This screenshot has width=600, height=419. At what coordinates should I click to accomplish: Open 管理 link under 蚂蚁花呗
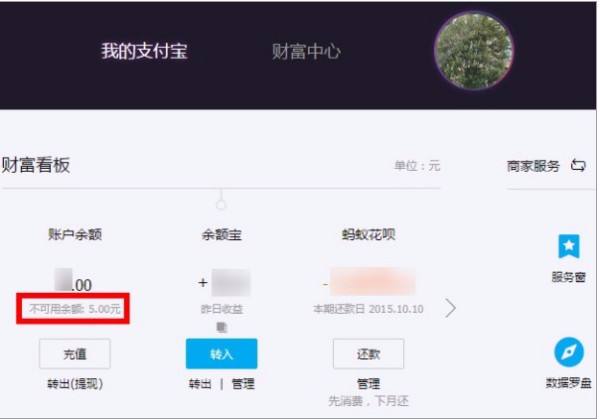click(x=368, y=383)
